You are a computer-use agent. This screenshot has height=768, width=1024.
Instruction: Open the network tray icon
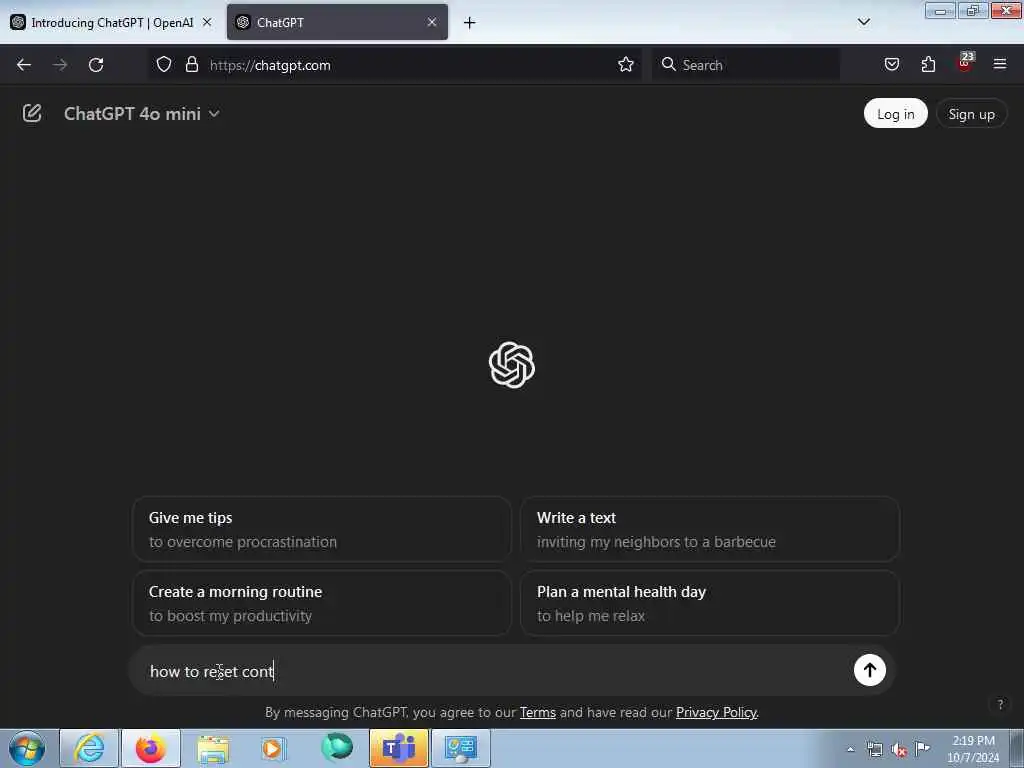coord(874,749)
